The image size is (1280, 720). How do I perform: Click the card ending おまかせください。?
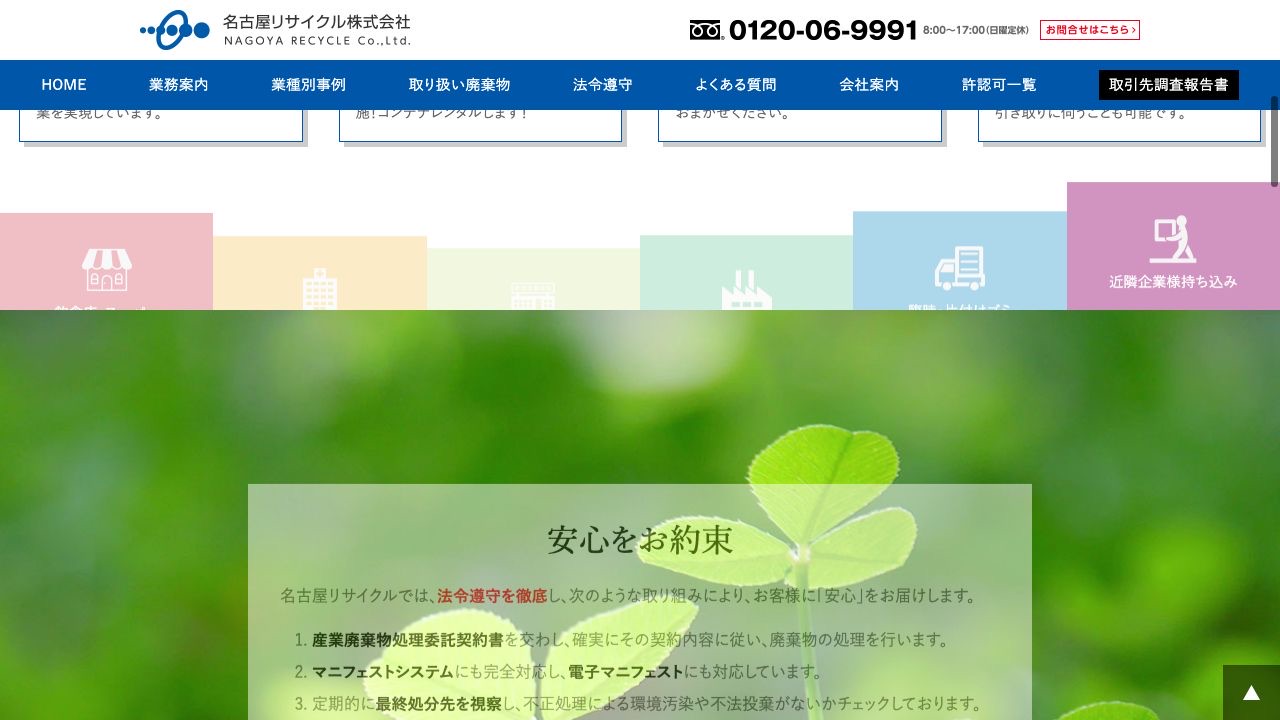point(800,125)
